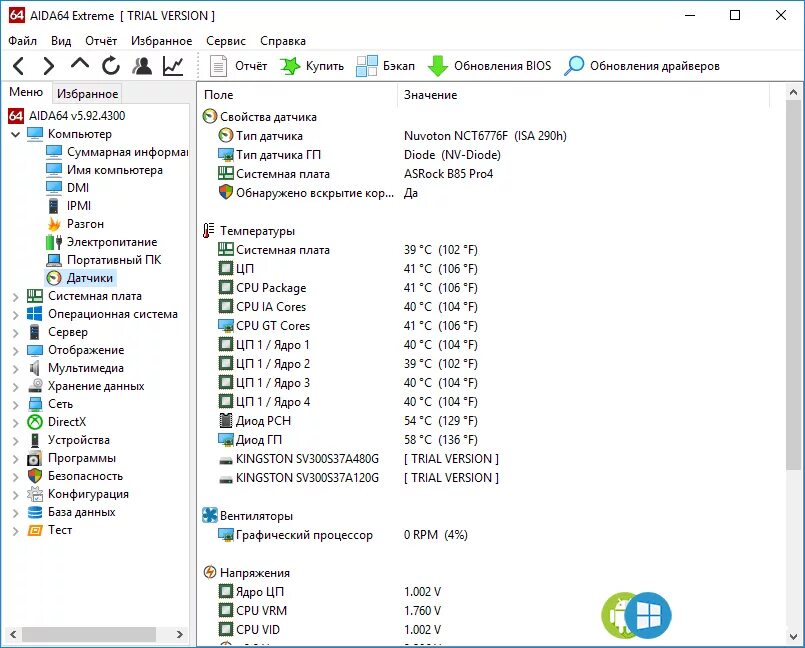
Task: Click the vertical scrollbar down arrow
Action: (x=793, y=637)
